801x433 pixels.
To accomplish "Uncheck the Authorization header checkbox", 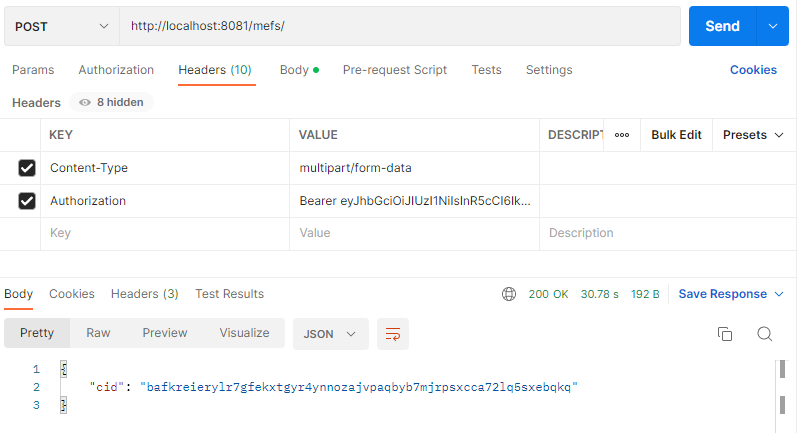I will (x=27, y=201).
